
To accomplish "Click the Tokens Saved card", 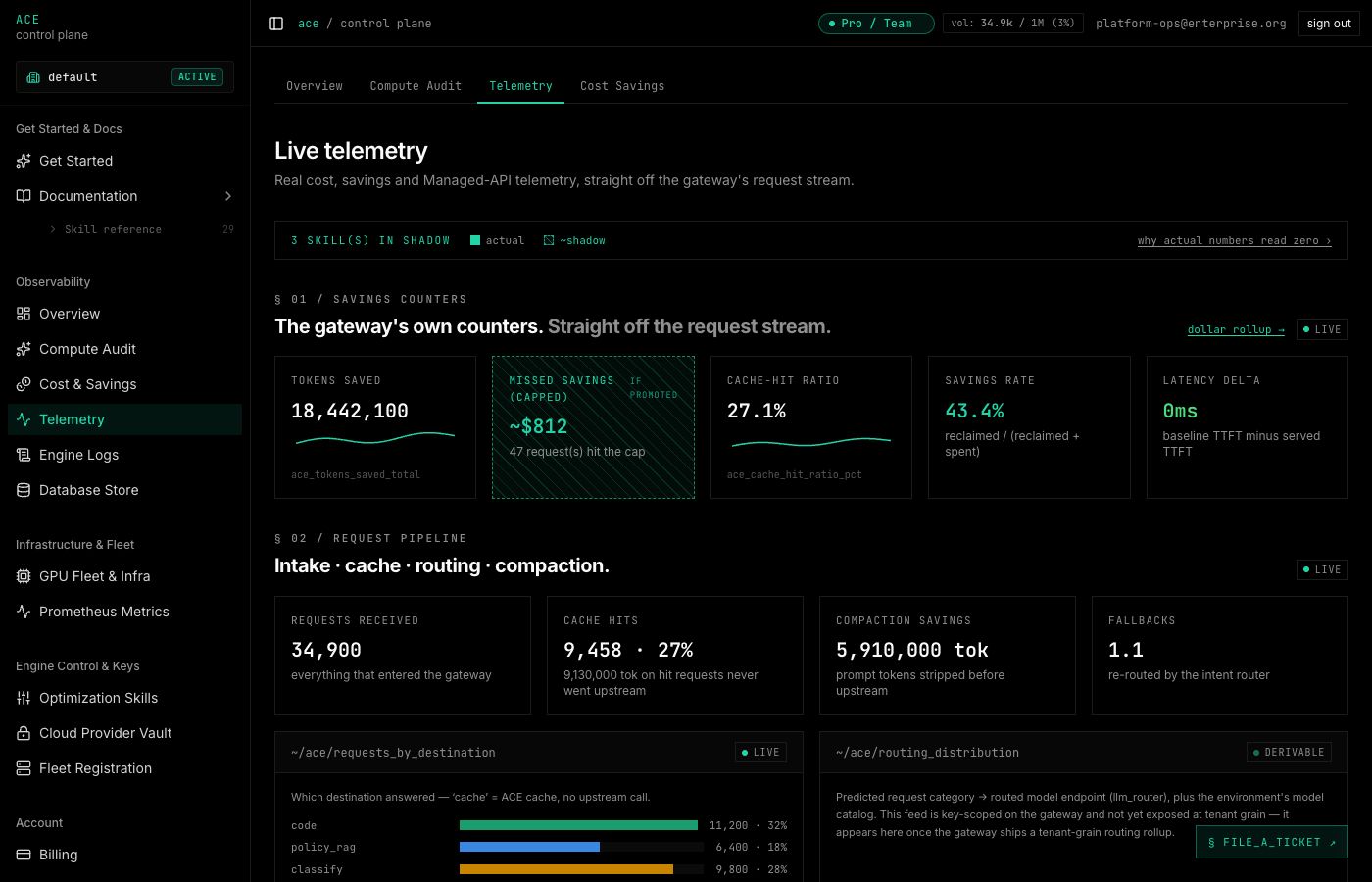I will click(375, 427).
